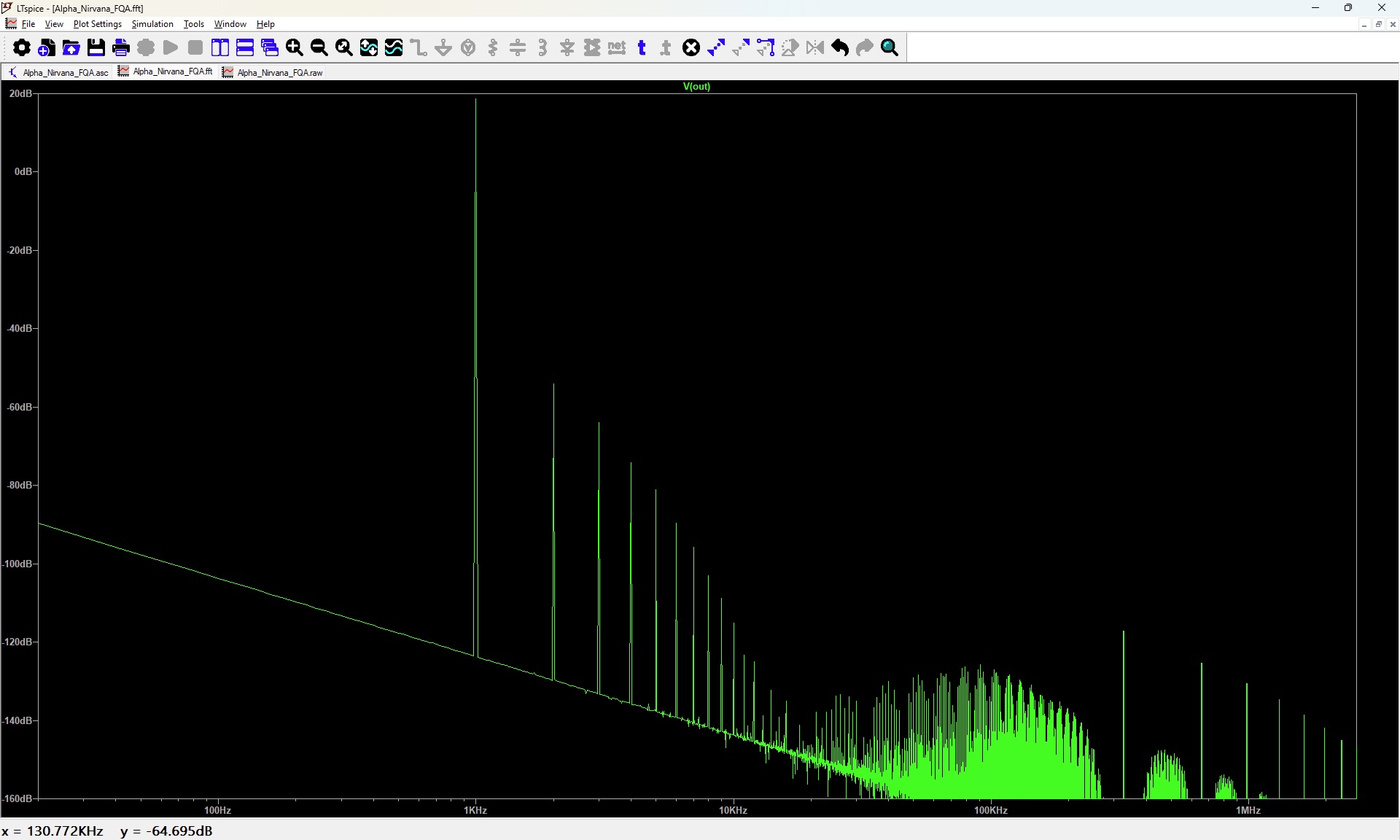Image resolution: width=1400 pixels, height=840 pixels.
Task: Click the V(out) trace label
Action: pos(696,86)
